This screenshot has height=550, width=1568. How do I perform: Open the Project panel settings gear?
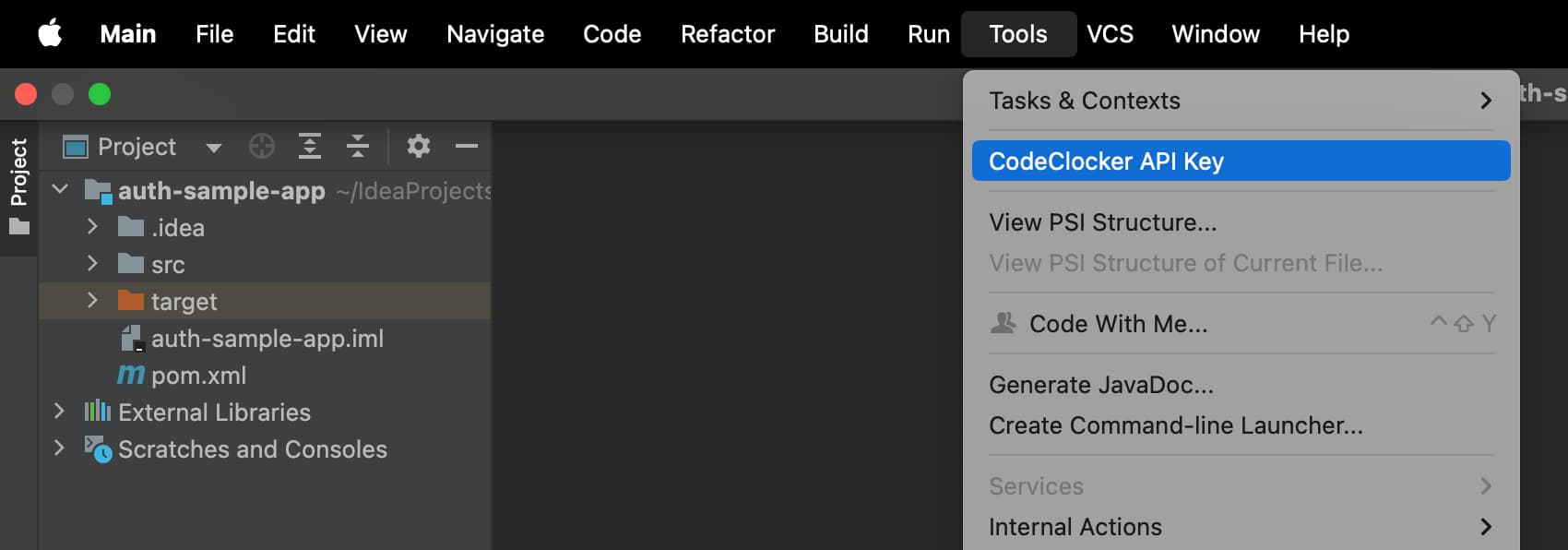418,146
